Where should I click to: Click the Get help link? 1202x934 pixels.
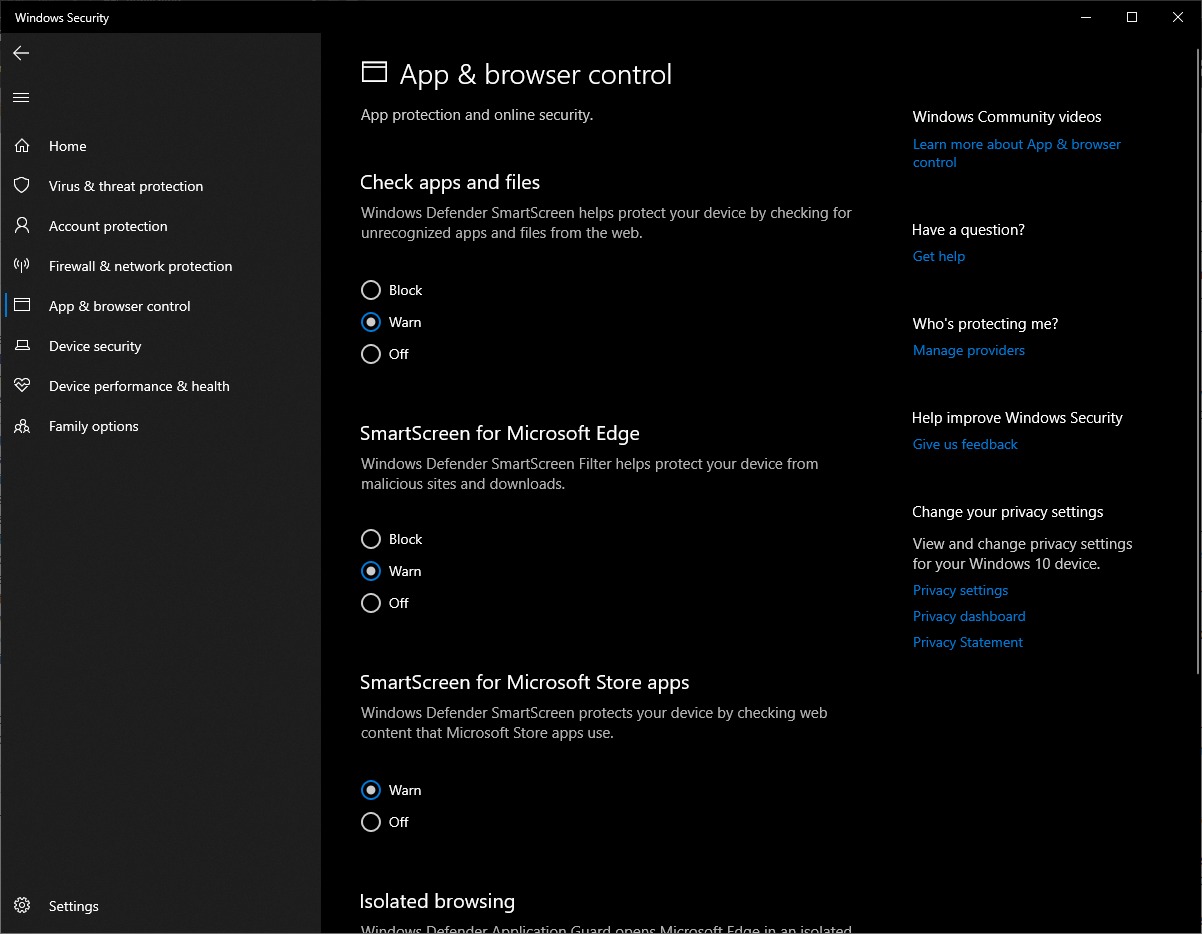tap(938, 256)
